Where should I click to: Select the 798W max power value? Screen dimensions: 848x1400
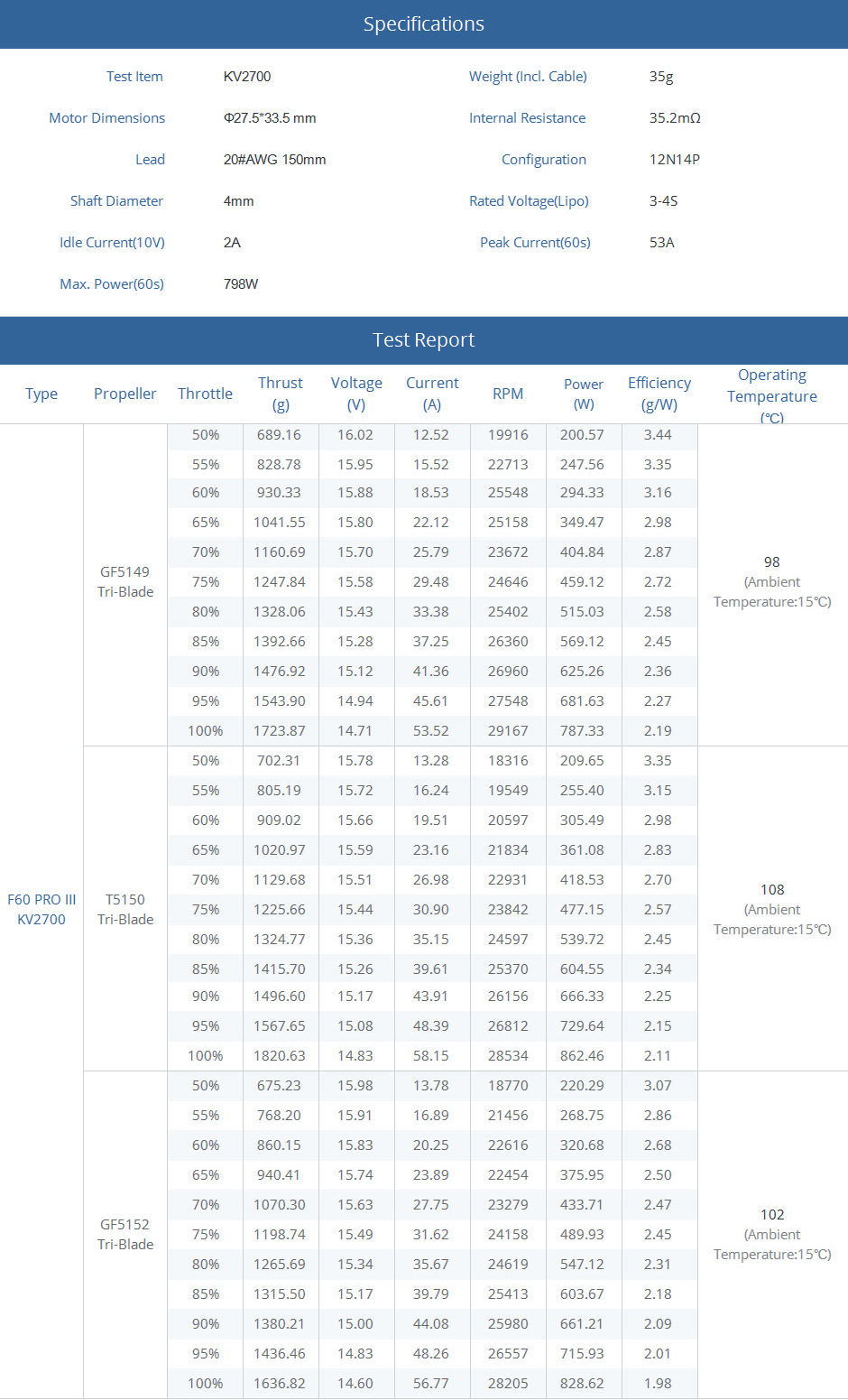click(241, 284)
